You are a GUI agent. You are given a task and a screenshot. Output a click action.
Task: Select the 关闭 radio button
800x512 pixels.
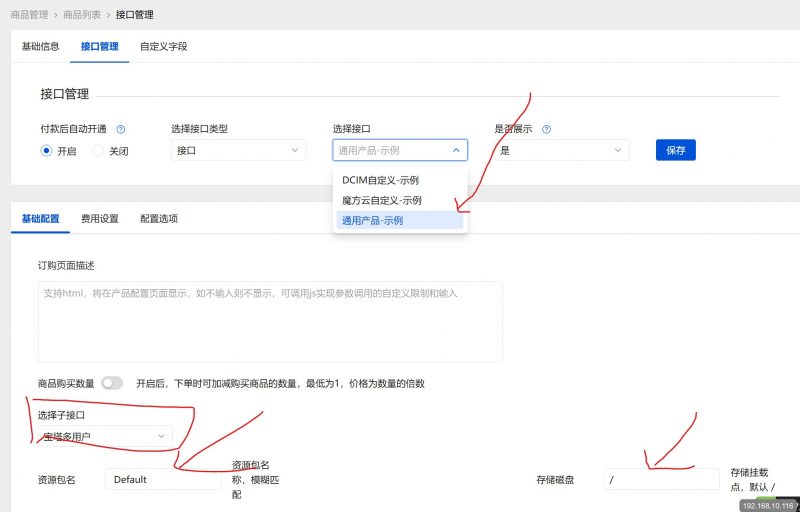tap(98, 151)
